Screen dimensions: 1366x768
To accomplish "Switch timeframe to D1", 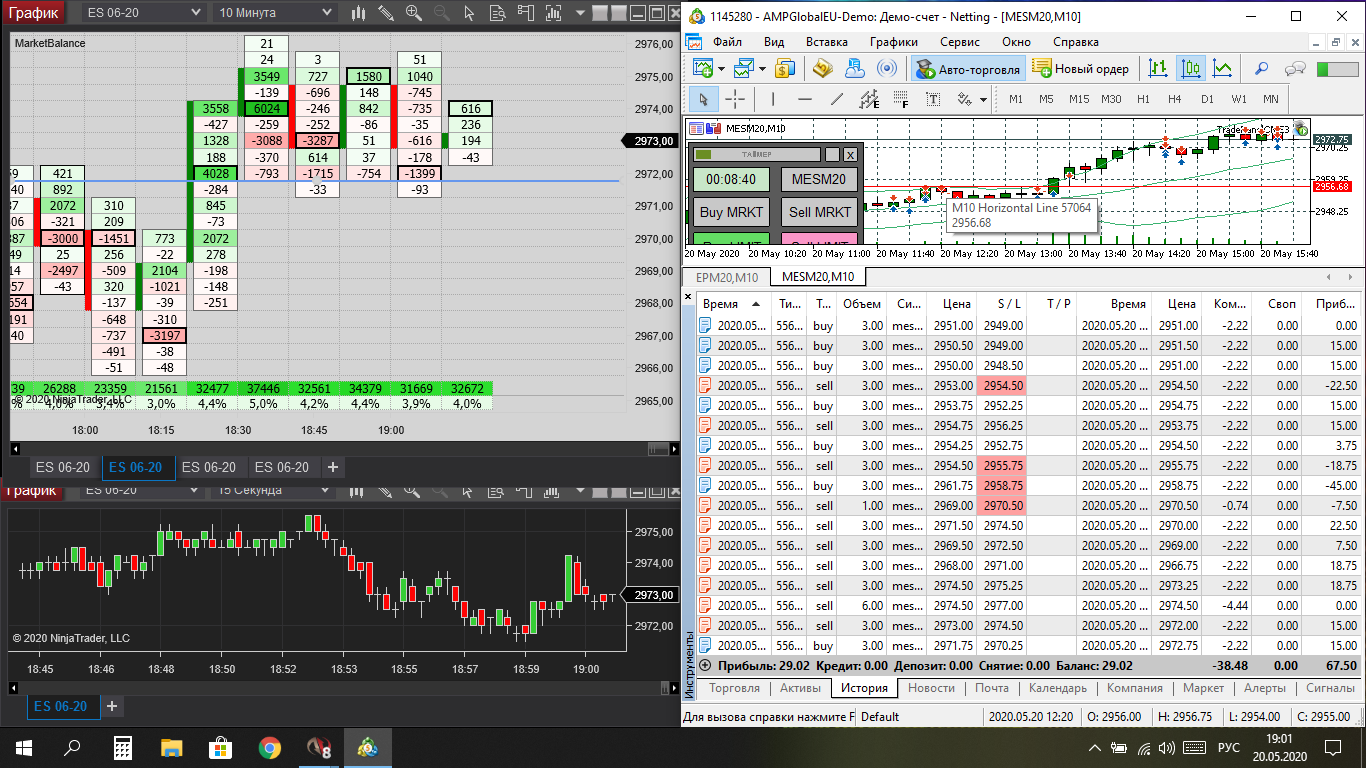I will pyautogui.click(x=1207, y=99).
